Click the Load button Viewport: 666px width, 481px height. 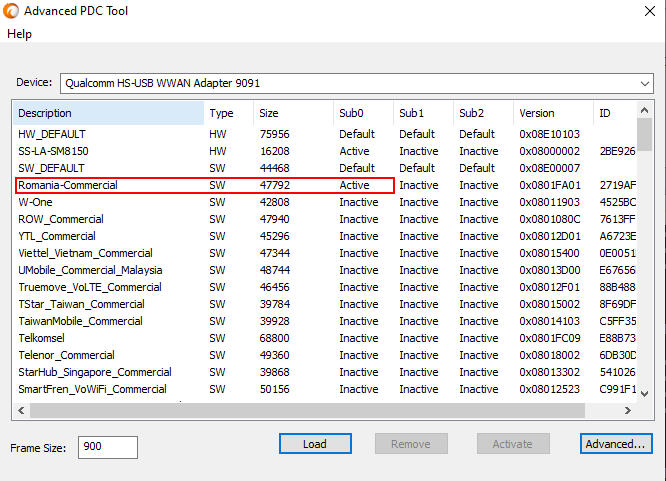tap(315, 444)
